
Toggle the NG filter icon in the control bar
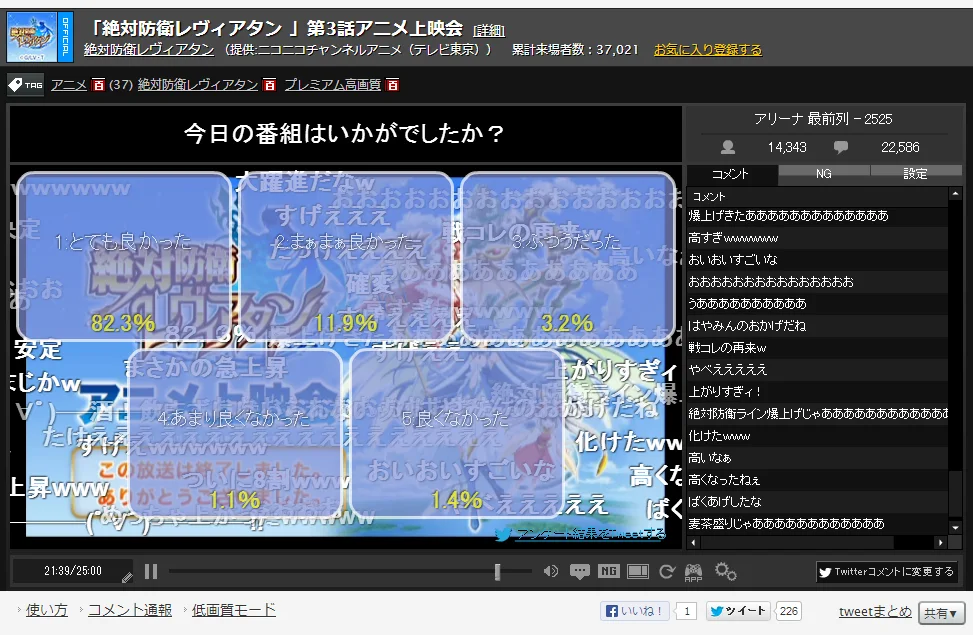608,572
